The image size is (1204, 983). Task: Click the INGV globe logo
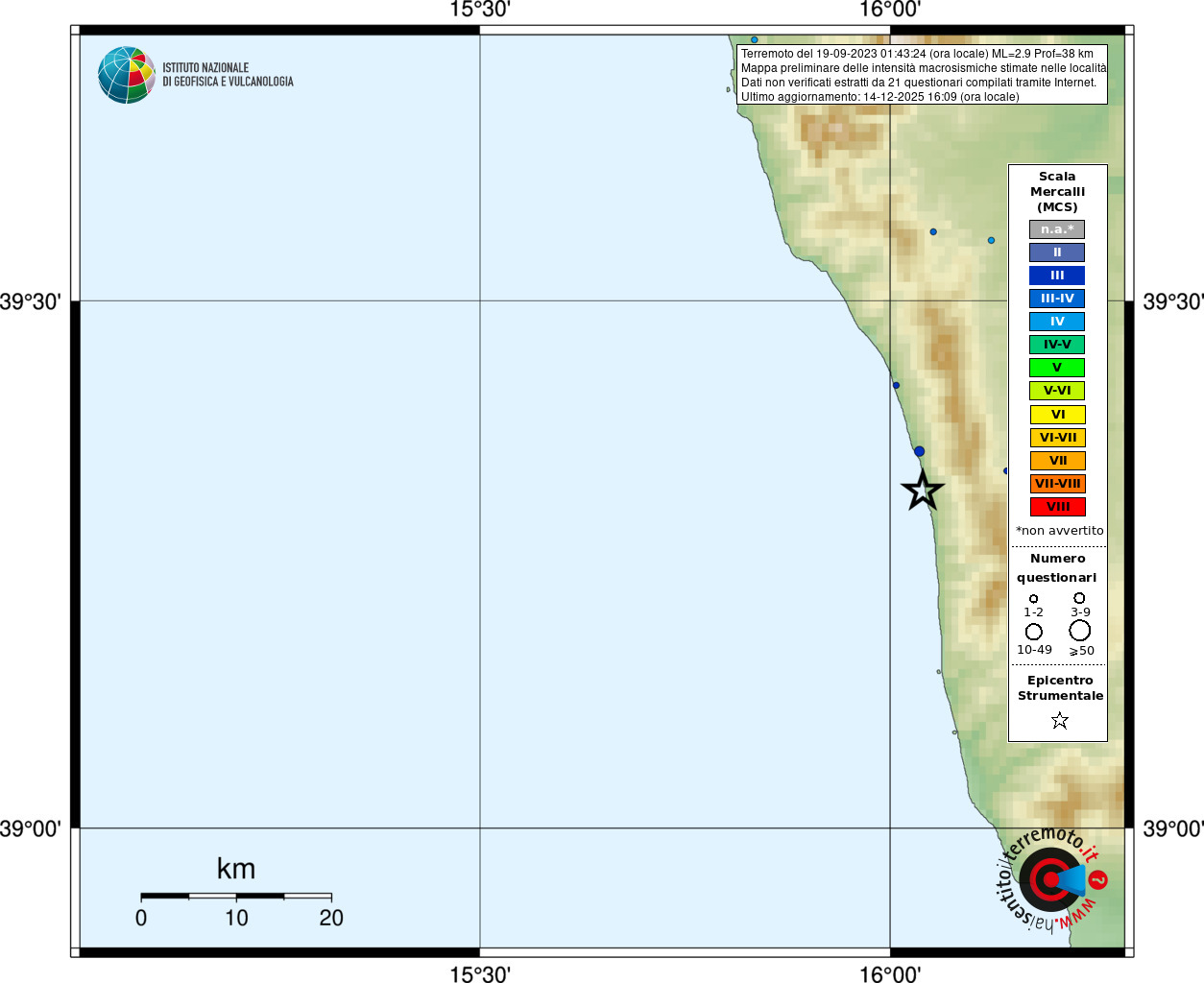127,75
